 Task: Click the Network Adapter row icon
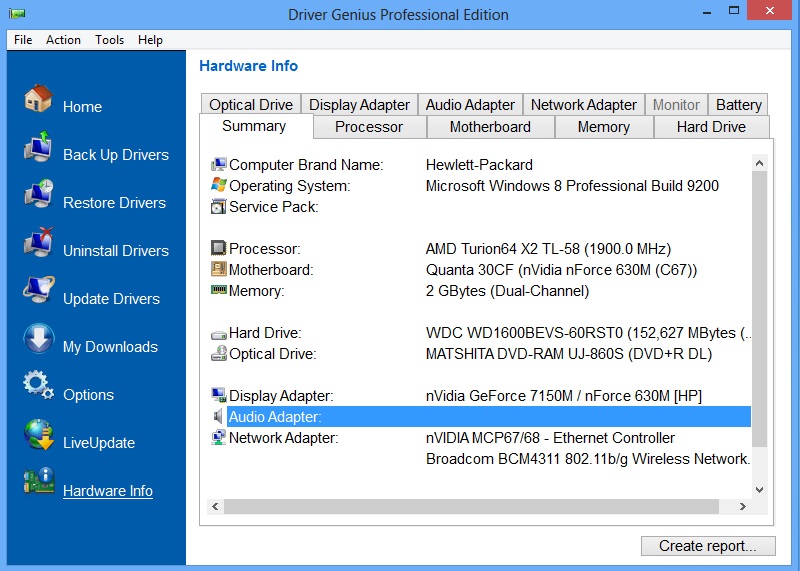click(218, 437)
